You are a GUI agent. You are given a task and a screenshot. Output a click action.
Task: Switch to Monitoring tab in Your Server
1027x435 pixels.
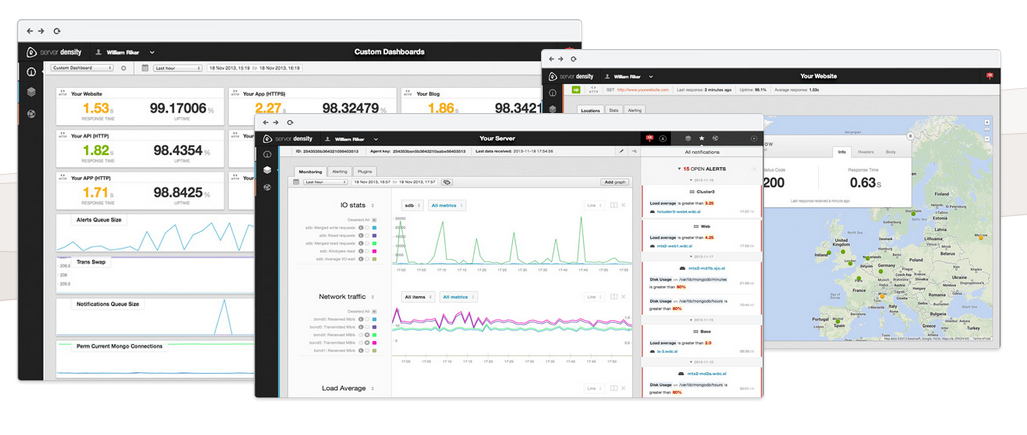point(310,172)
